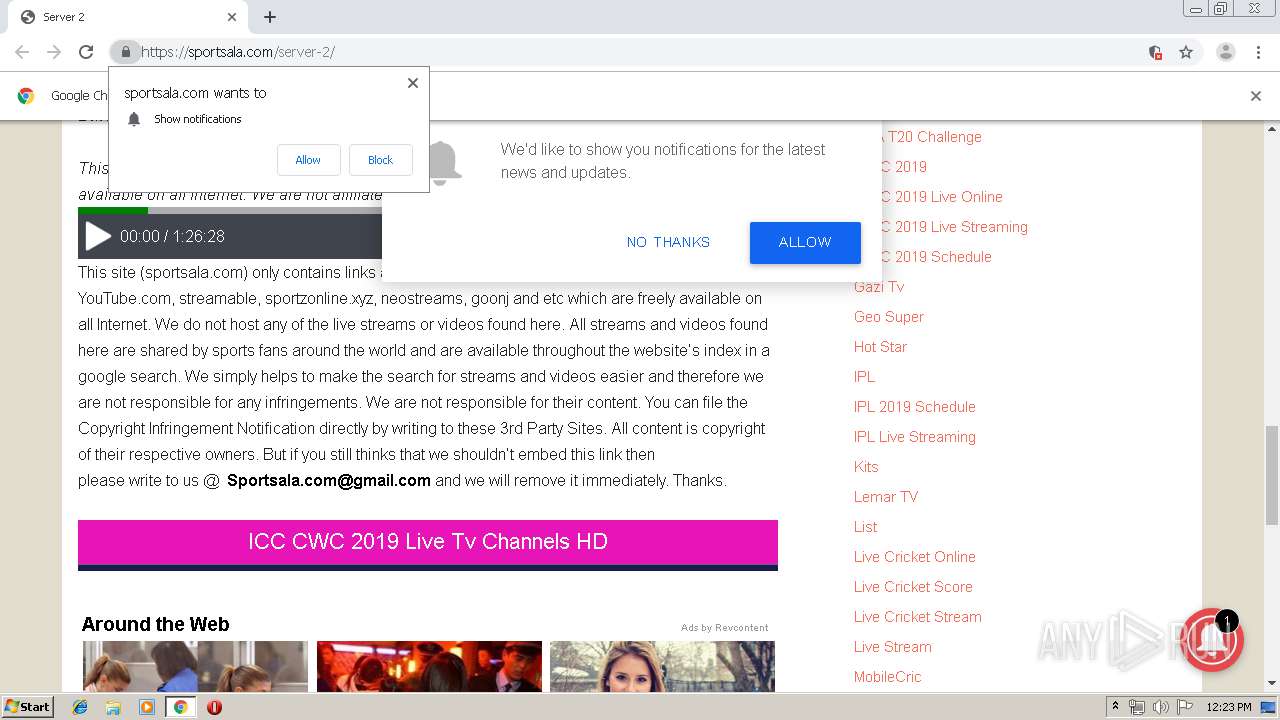Click the red notification bell widget

click(1212, 641)
